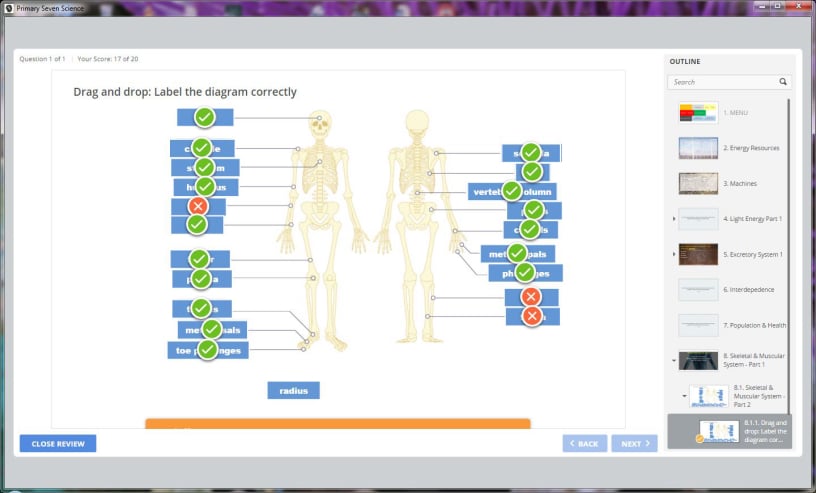Screen dimensions: 816x493
Task: Click the green checkmark on the skull label
Action: (204, 117)
